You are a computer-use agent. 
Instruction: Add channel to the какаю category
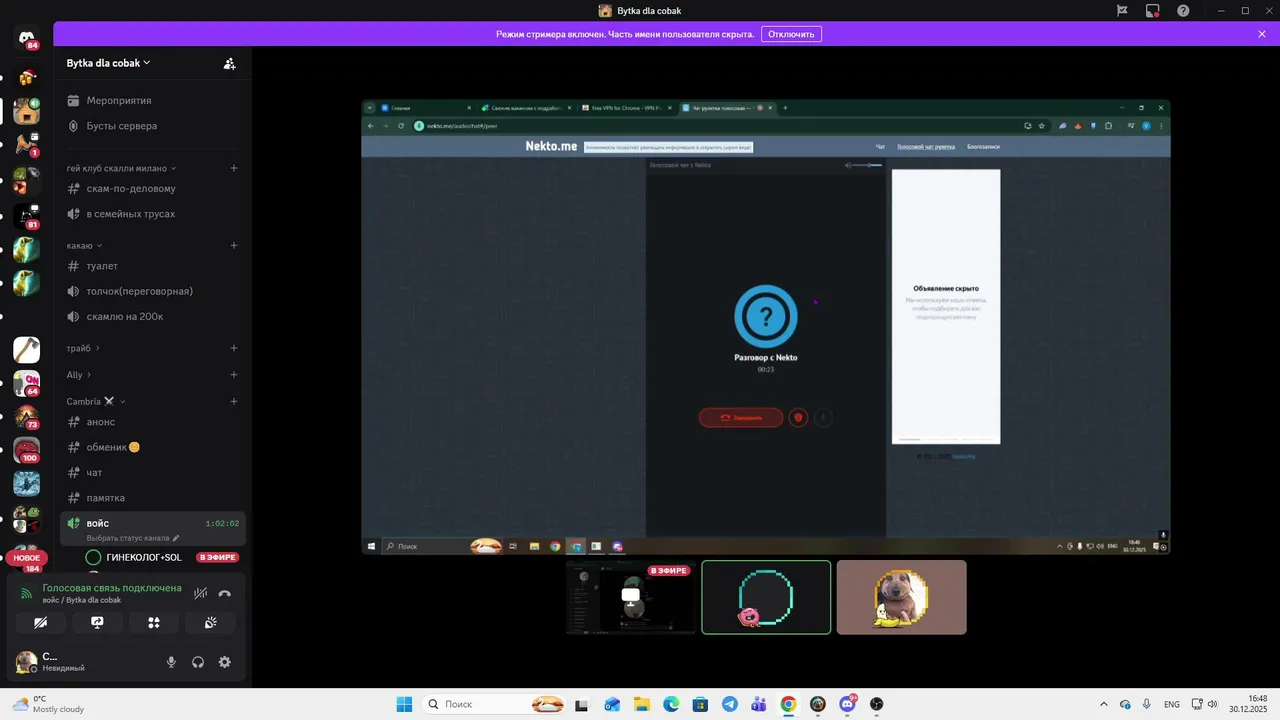(x=234, y=245)
